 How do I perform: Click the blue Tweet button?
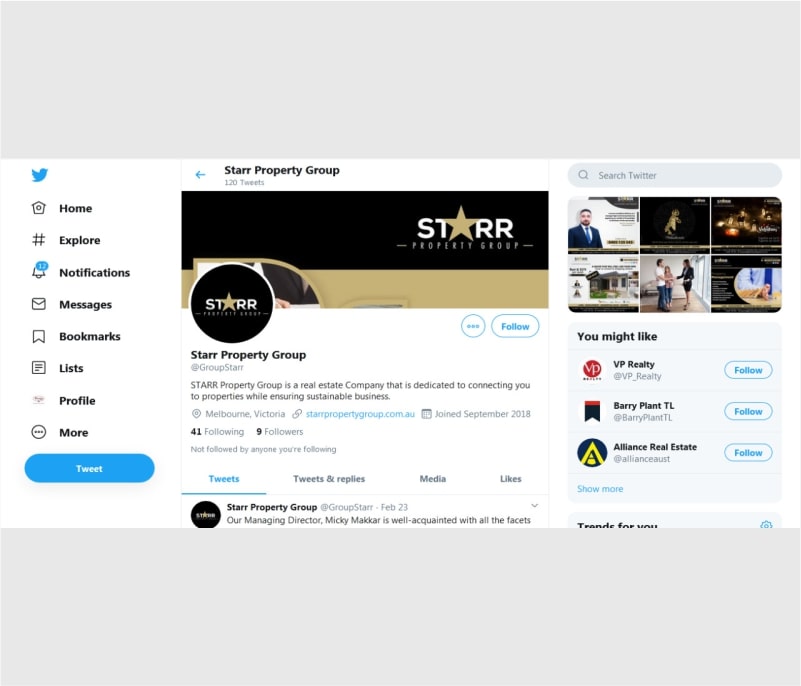click(89, 468)
